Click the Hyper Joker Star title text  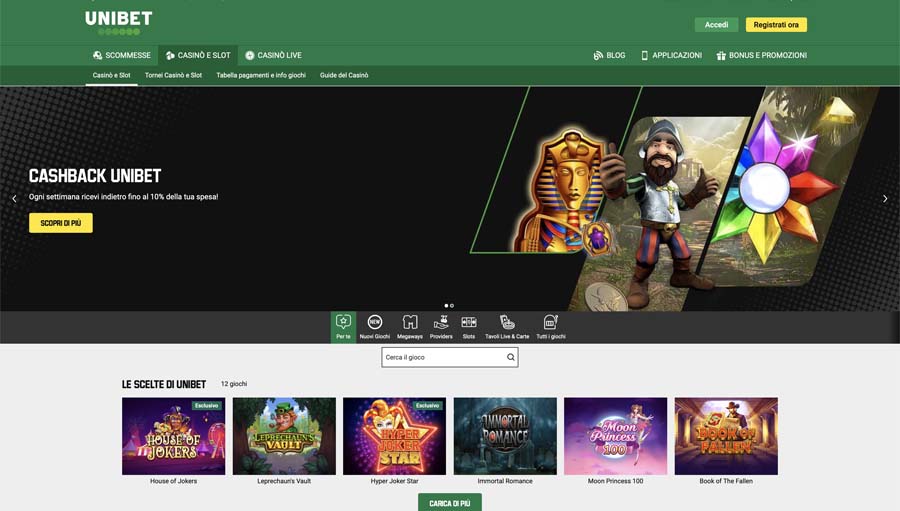click(394, 481)
